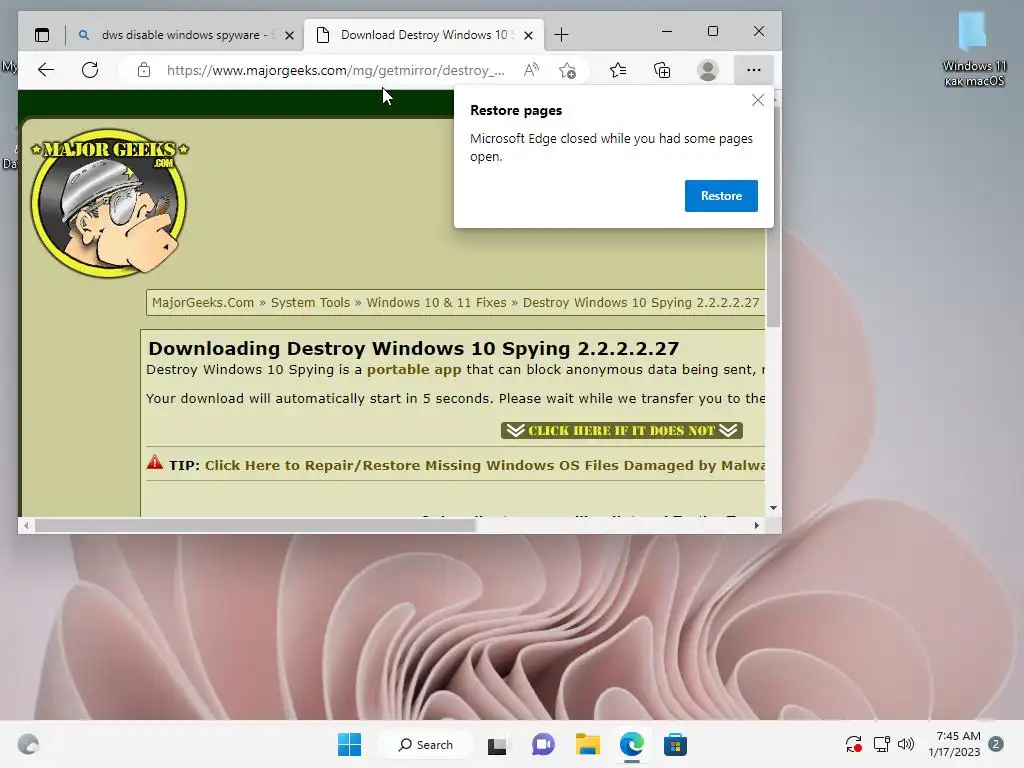The image size is (1024, 768).
Task: Open Repair/Restore Missing Windows OS Files tip
Action: (485, 466)
